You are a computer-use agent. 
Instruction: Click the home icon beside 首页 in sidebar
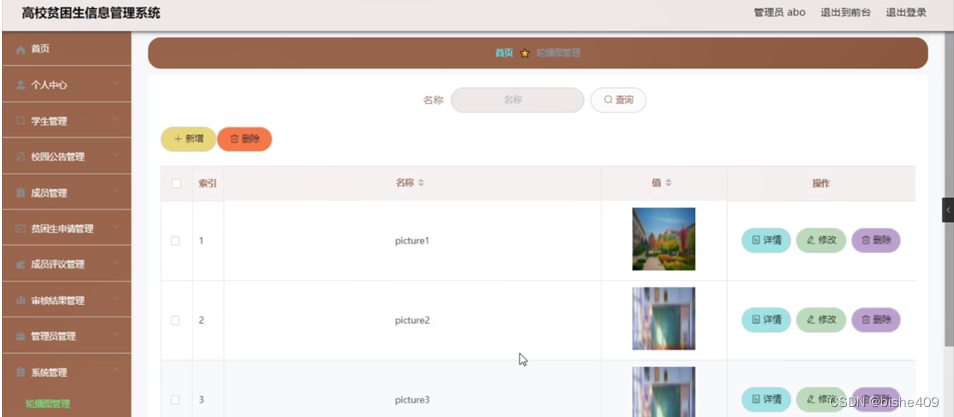pos(21,49)
